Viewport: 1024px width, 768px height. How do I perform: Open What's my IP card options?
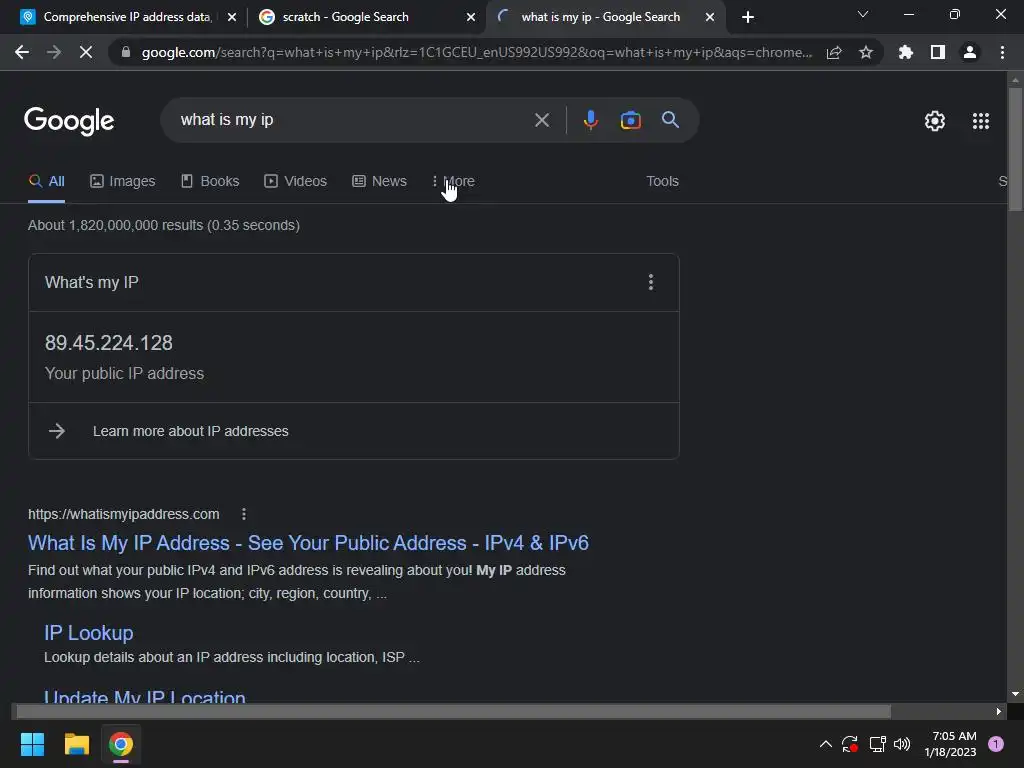pos(650,282)
